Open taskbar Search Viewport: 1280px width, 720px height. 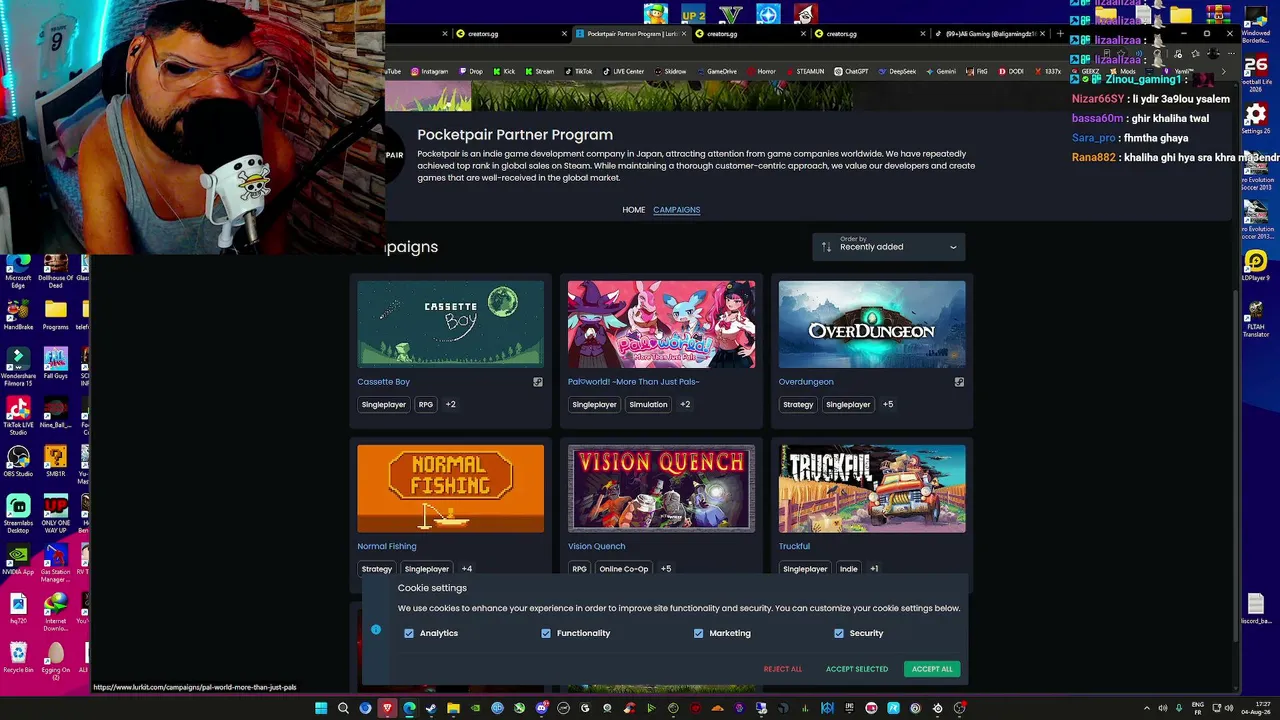click(343, 708)
